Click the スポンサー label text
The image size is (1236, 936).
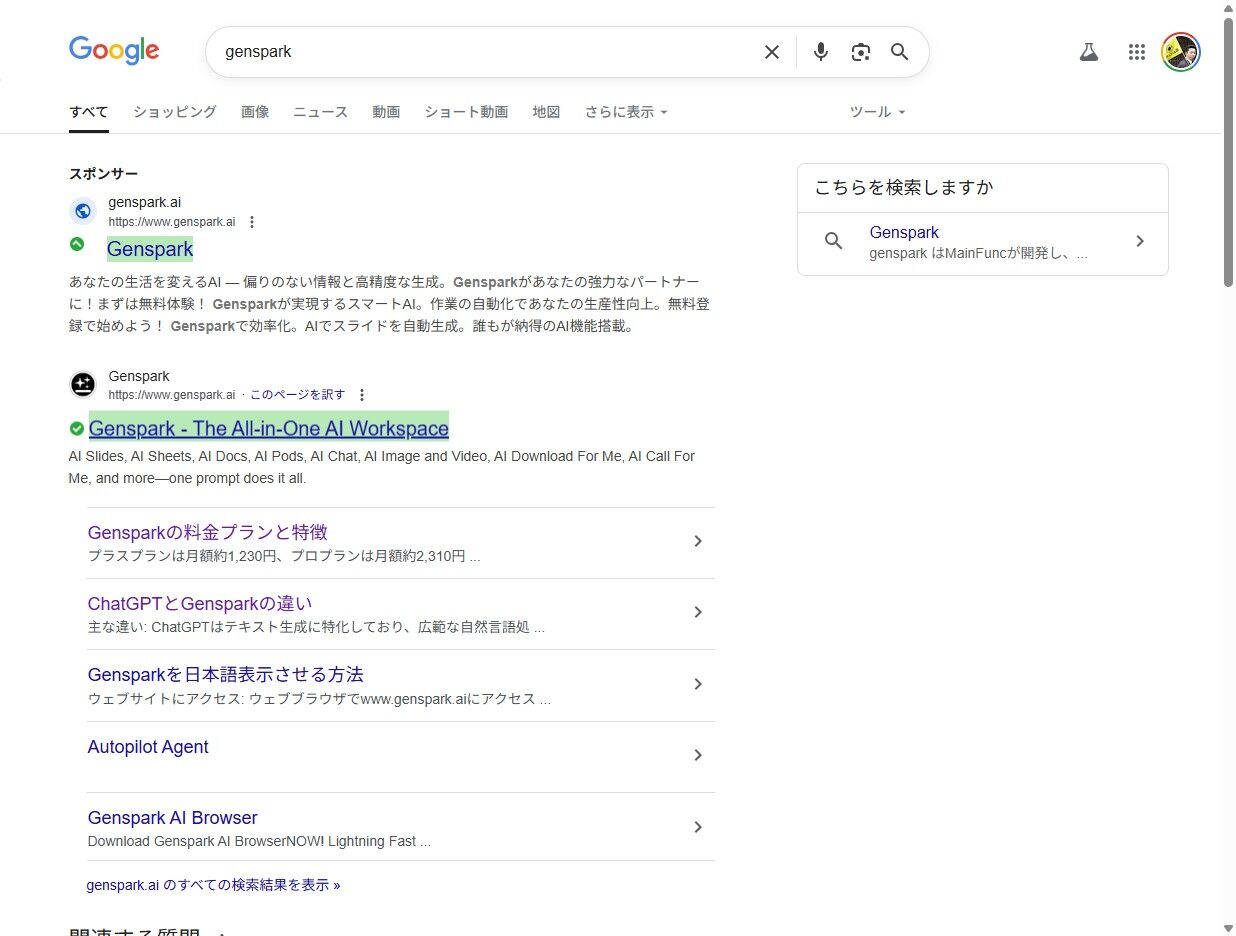pos(103,174)
